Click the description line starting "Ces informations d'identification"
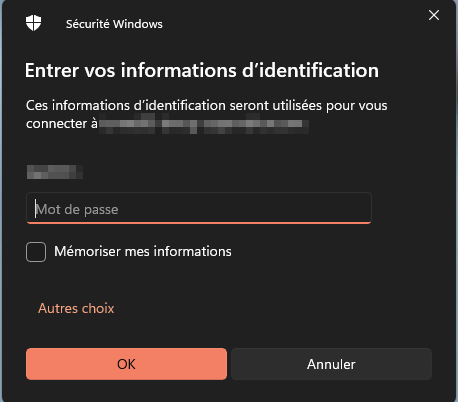Screen dimensions: 458x402 (207, 105)
